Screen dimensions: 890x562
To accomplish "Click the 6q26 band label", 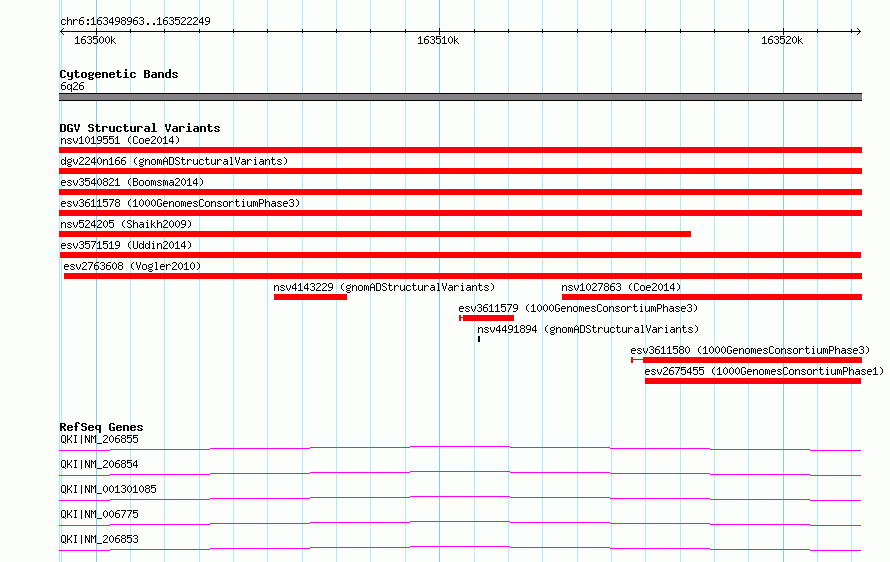I will (72, 86).
